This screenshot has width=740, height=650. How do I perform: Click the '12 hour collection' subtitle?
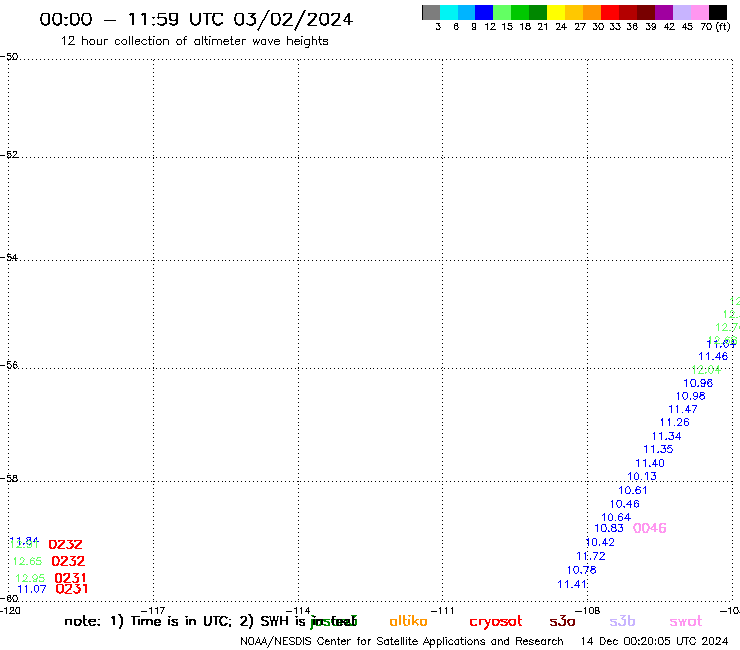[x=194, y=41]
